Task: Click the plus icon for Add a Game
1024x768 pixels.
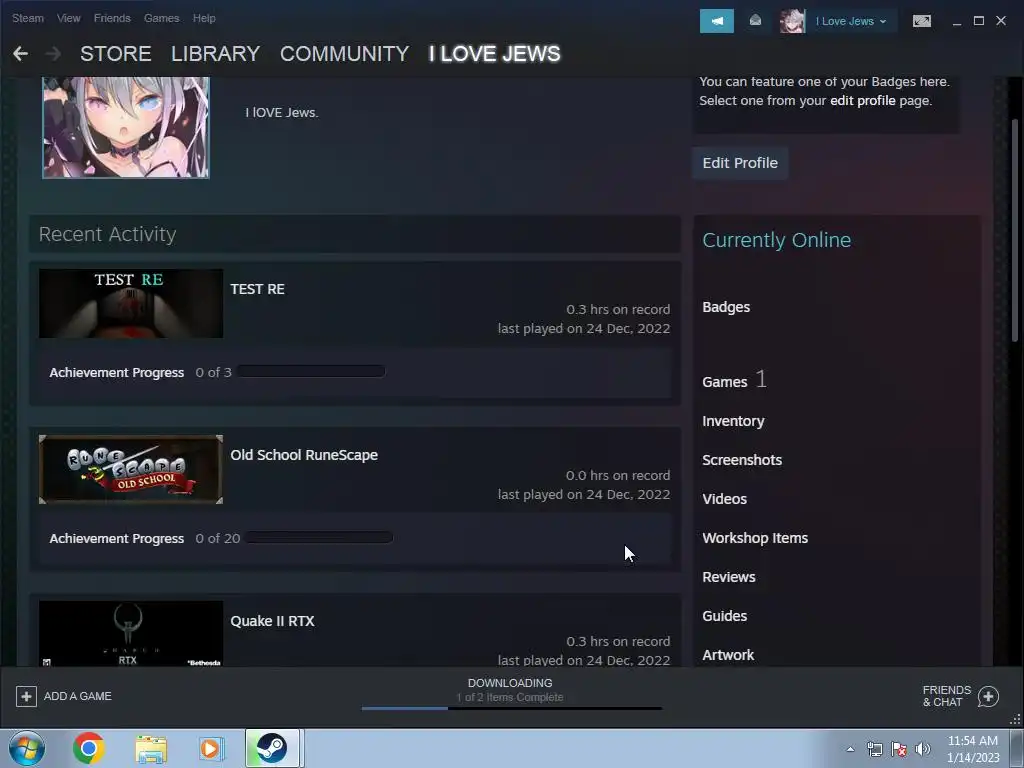Action: pos(26,696)
